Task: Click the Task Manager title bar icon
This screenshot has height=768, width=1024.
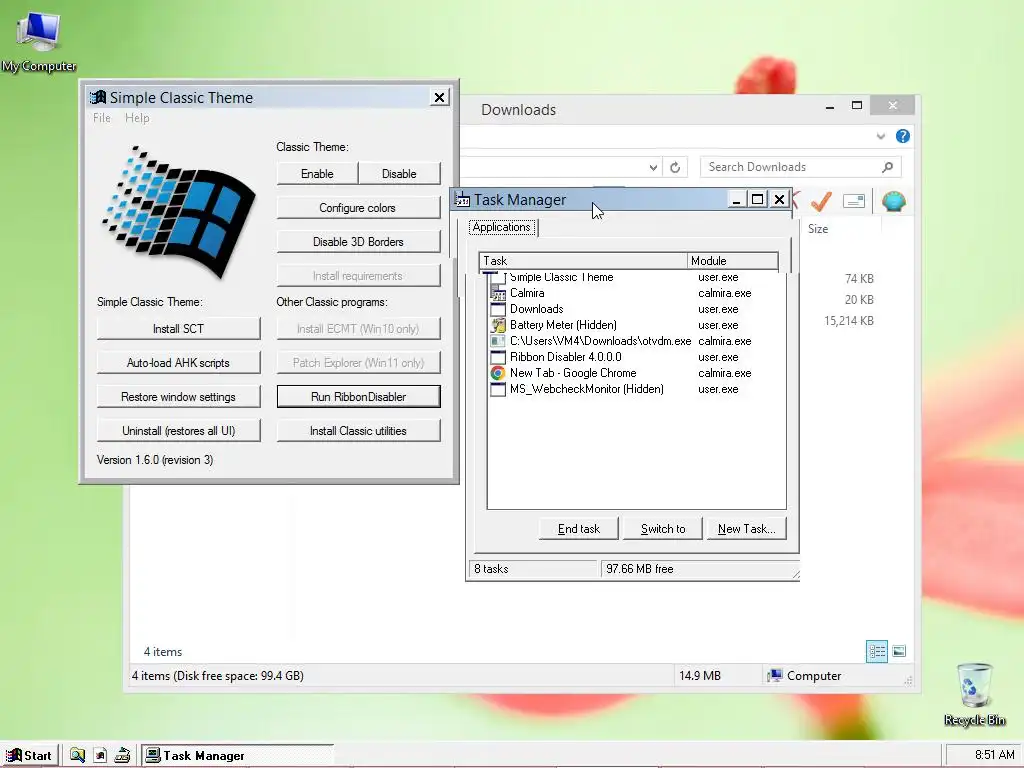Action: [462, 199]
